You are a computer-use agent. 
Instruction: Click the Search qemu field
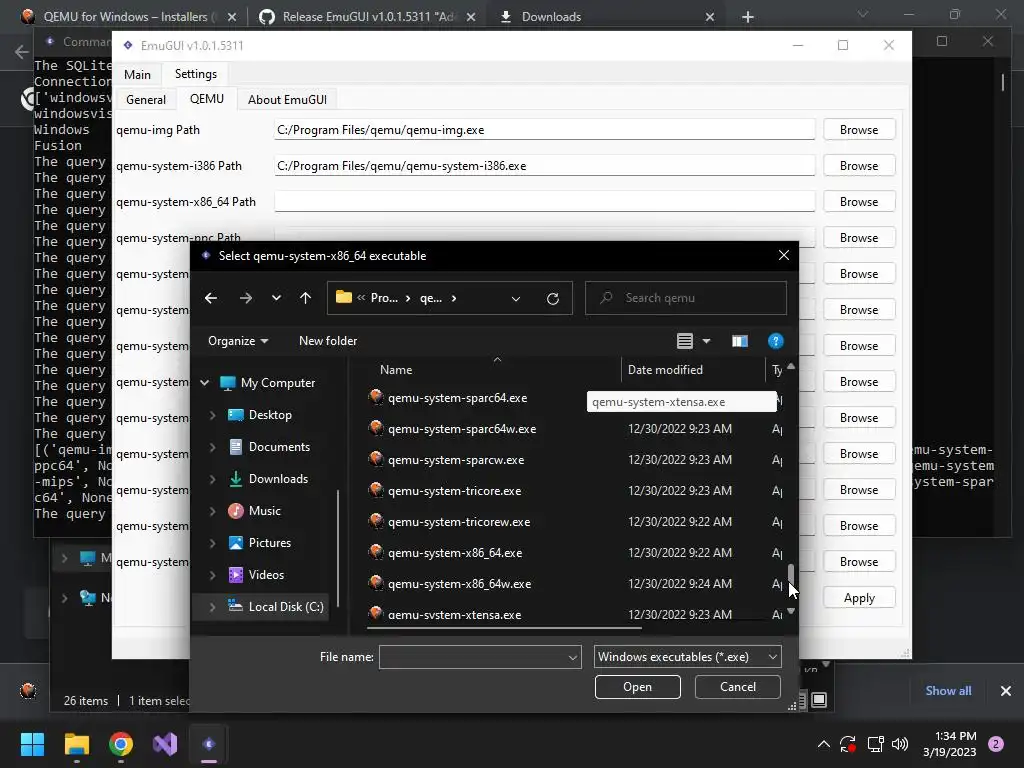[686, 298]
